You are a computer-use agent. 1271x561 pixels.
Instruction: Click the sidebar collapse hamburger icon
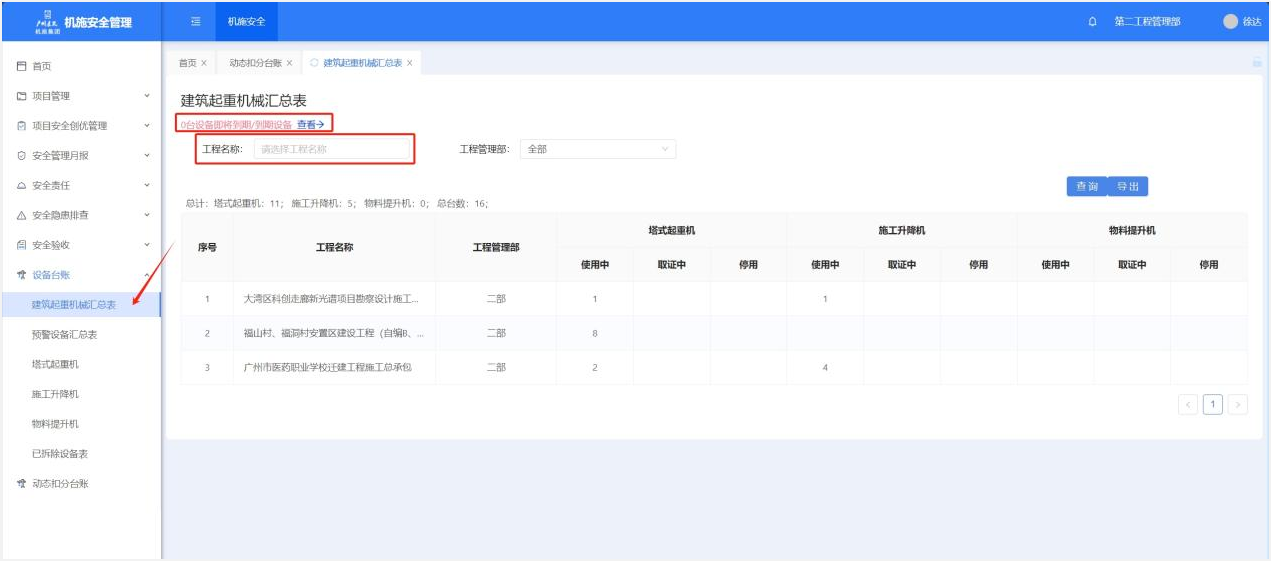(x=196, y=21)
